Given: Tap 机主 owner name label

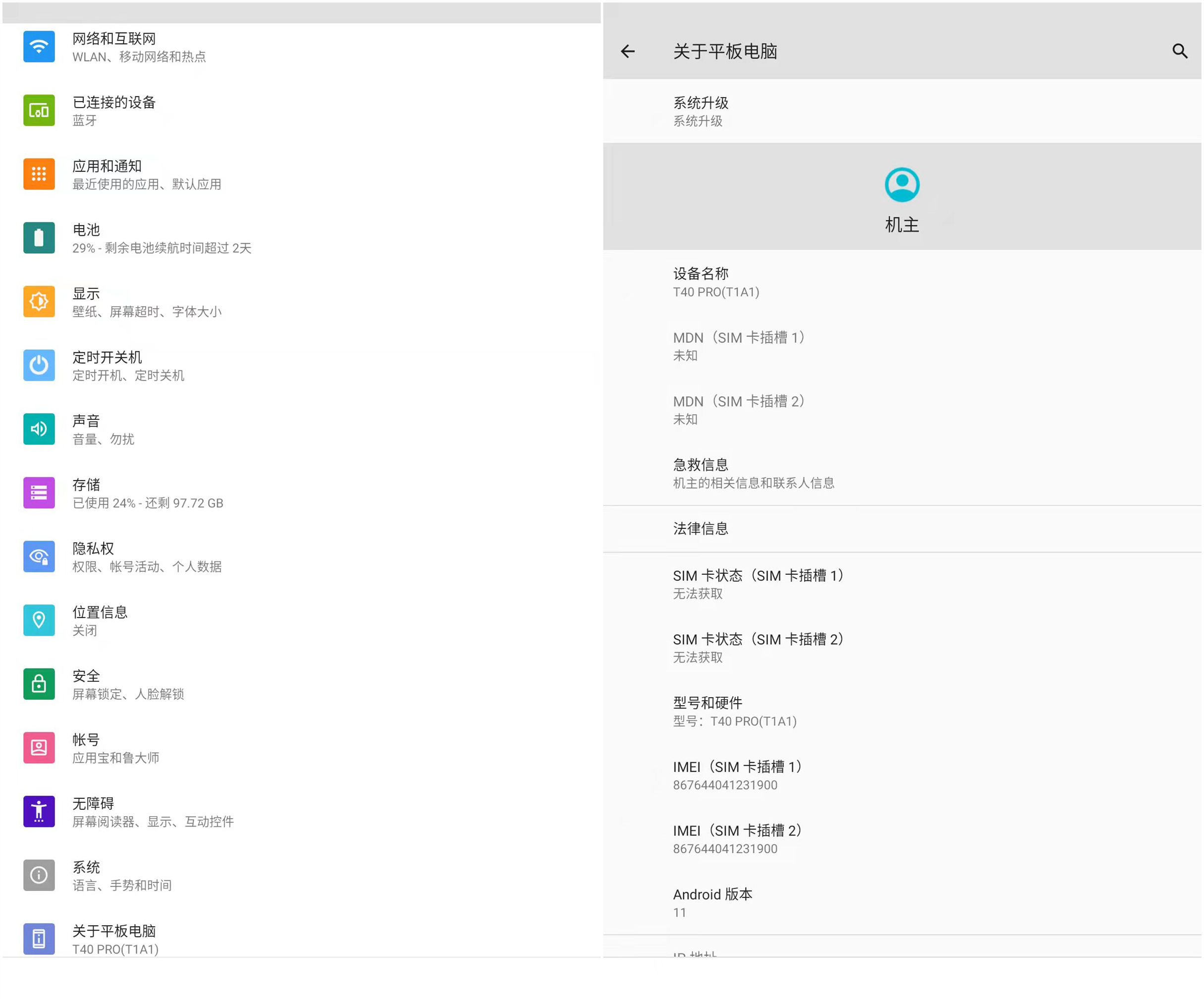Looking at the screenshot, I should coord(902,225).
